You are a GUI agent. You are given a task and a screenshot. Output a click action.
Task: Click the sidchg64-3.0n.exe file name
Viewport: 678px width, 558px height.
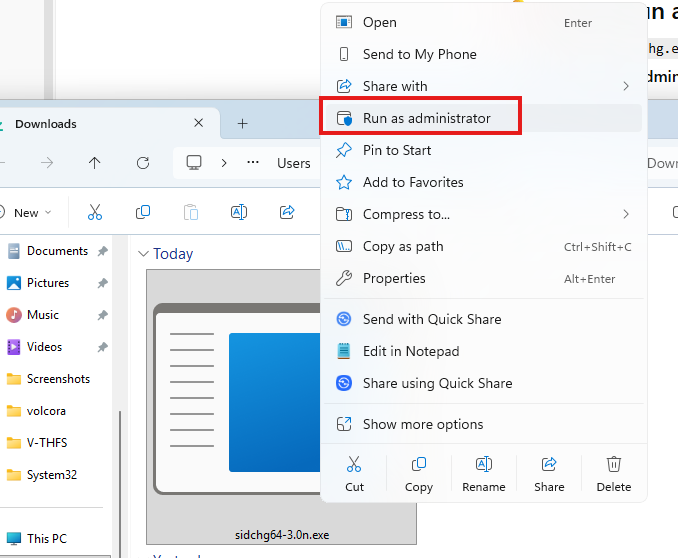(282, 535)
